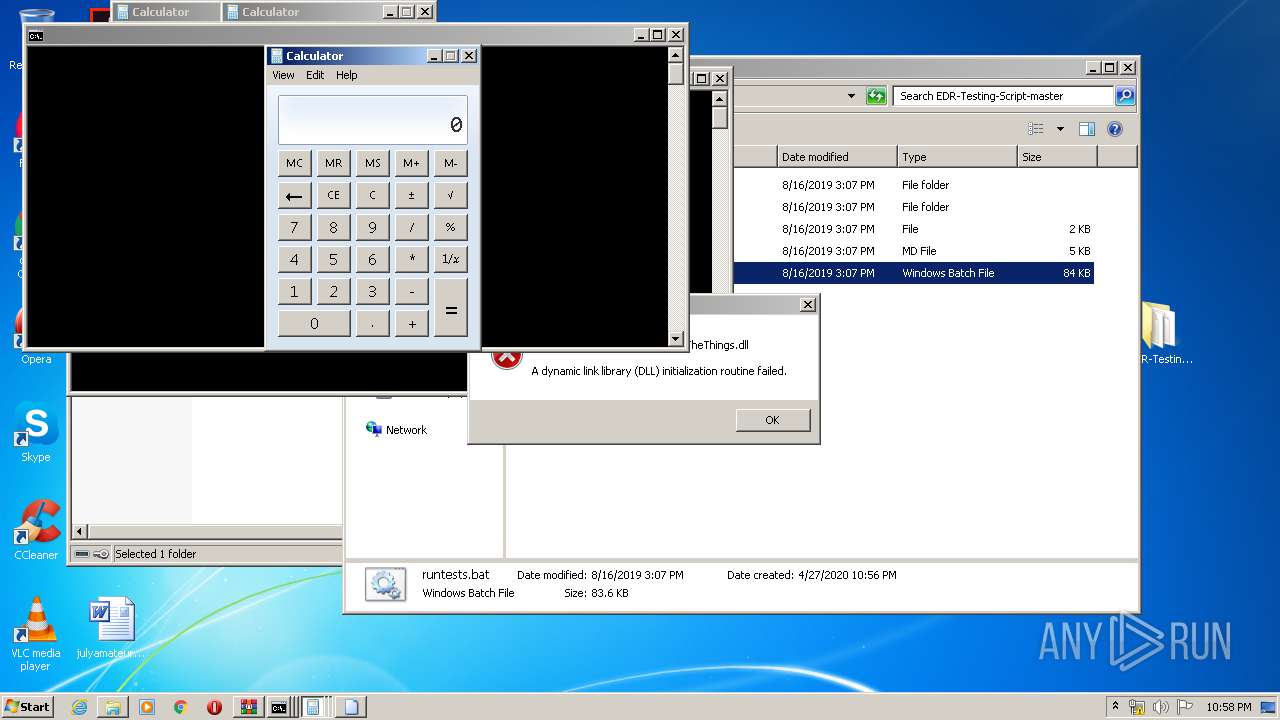Switch to the Calculator taskbar button
Viewport: 1280px width, 720px height.
(314, 707)
